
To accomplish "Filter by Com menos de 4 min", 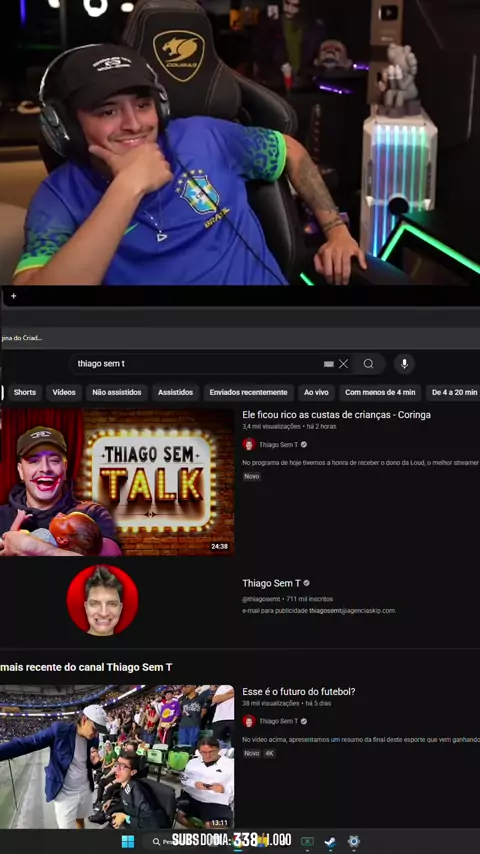I will click(380, 392).
